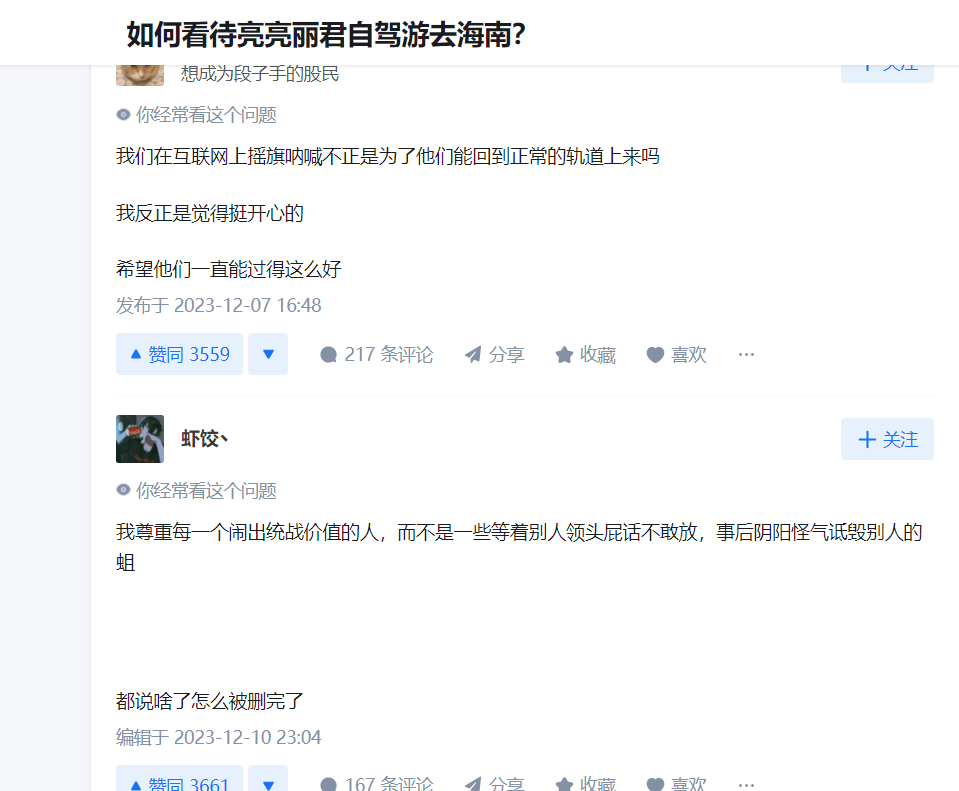Share the second answer by 虾饺丶
The height and width of the screenshot is (791, 959).
point(494,783)
